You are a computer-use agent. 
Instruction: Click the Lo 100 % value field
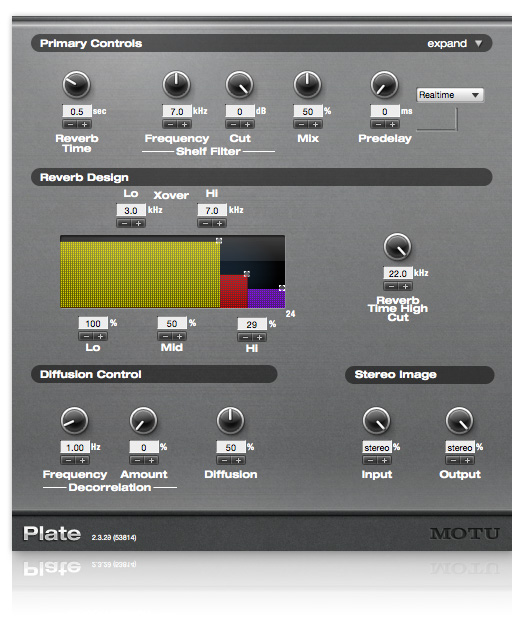pos(93,323)
